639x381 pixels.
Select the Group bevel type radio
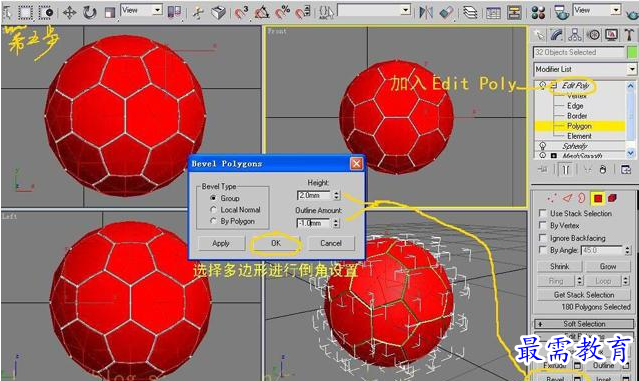click(213, 198)
